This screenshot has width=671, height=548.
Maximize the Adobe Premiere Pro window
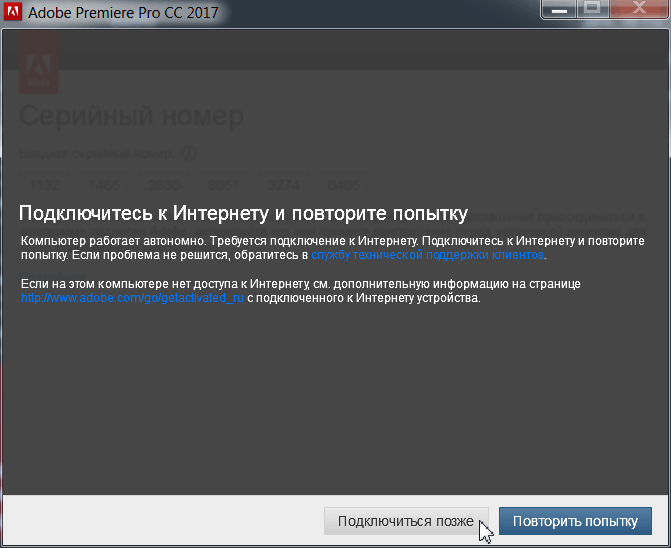(592, 8)
